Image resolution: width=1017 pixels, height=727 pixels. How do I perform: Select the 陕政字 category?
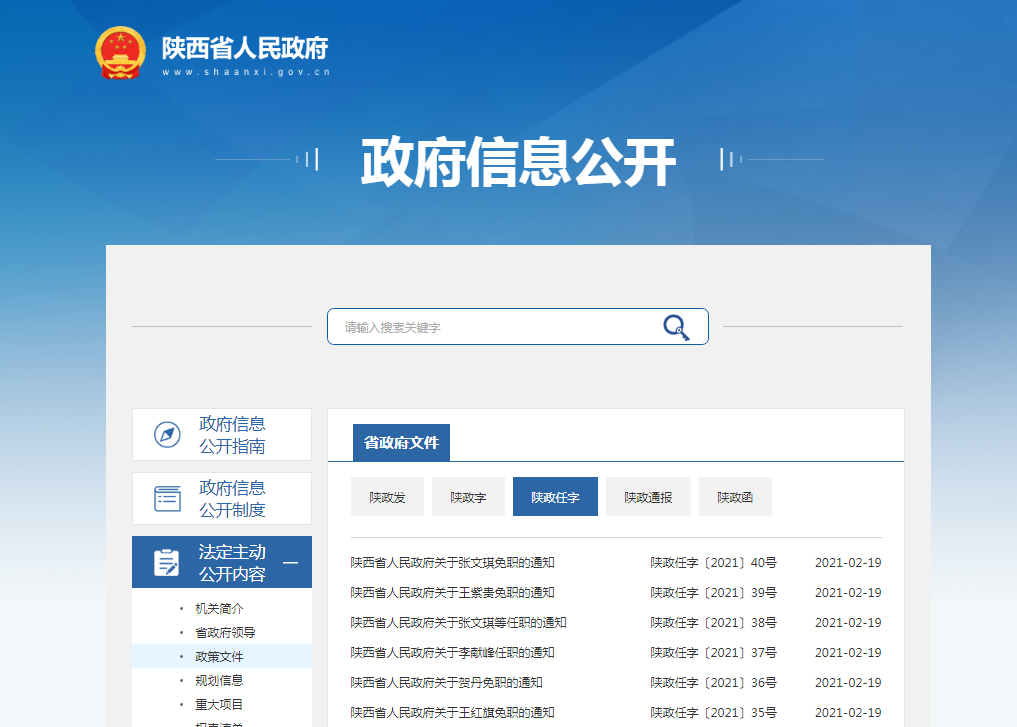click(x=467, y=496)
